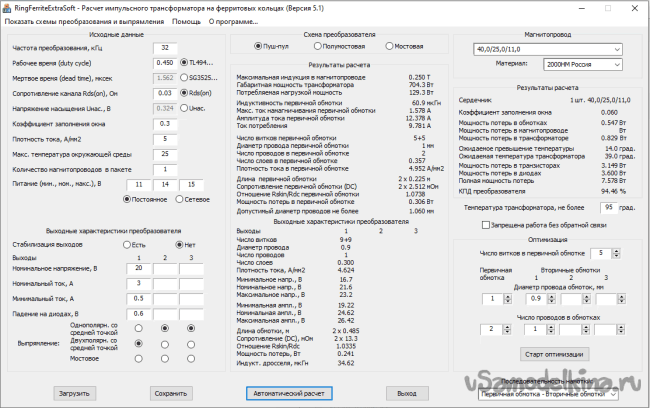Open the О программе menu

[231, 20]
